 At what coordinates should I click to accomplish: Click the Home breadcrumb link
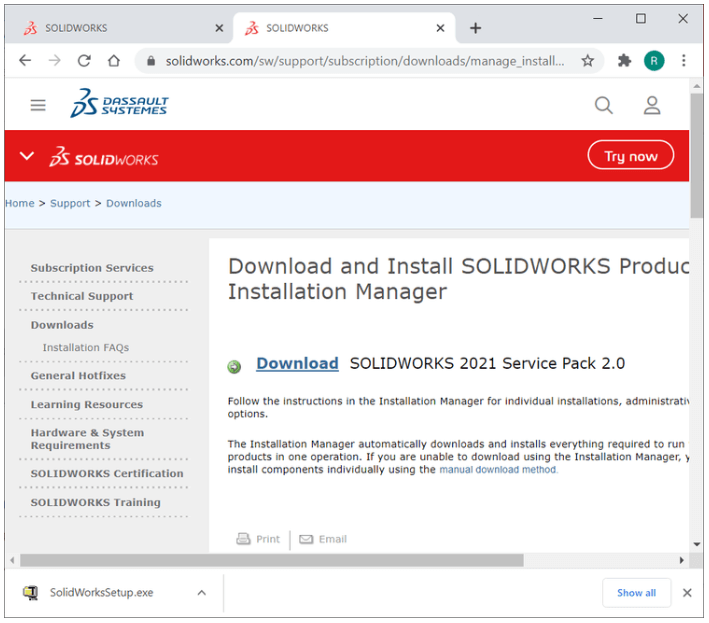(19, 203)
